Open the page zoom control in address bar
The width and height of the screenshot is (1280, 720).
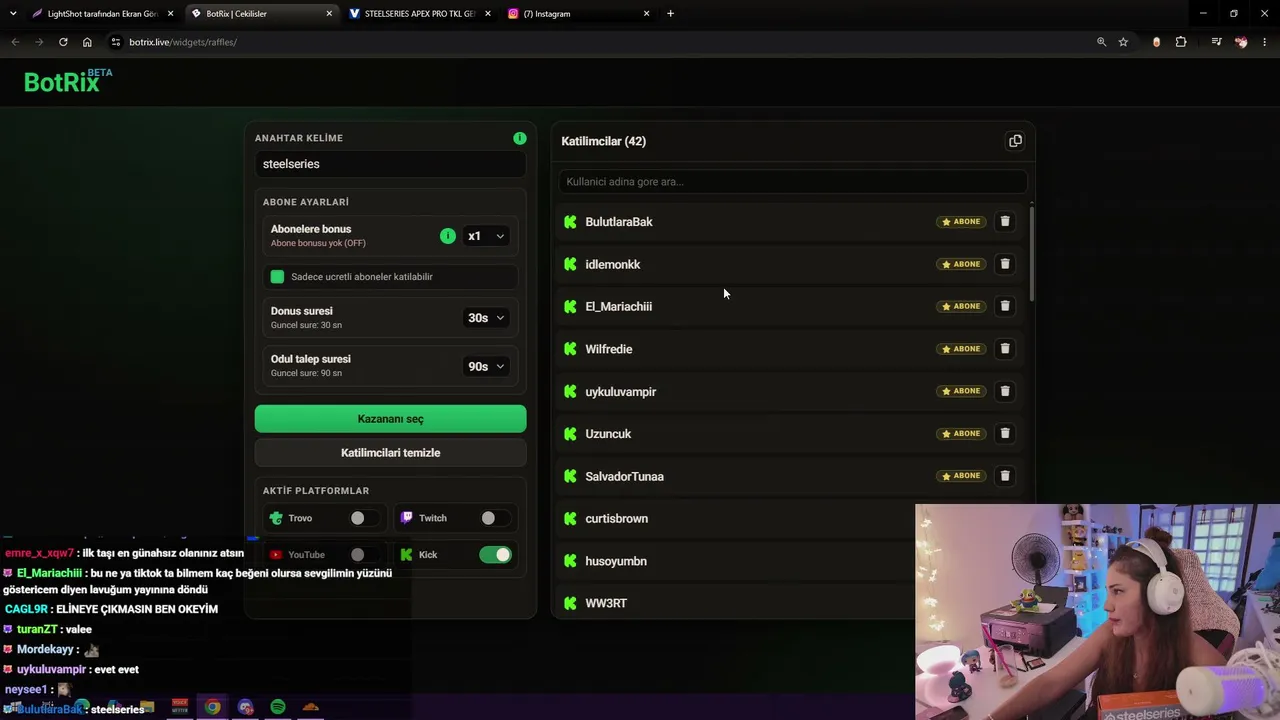pyautogui.click(x=1101, y=42)
